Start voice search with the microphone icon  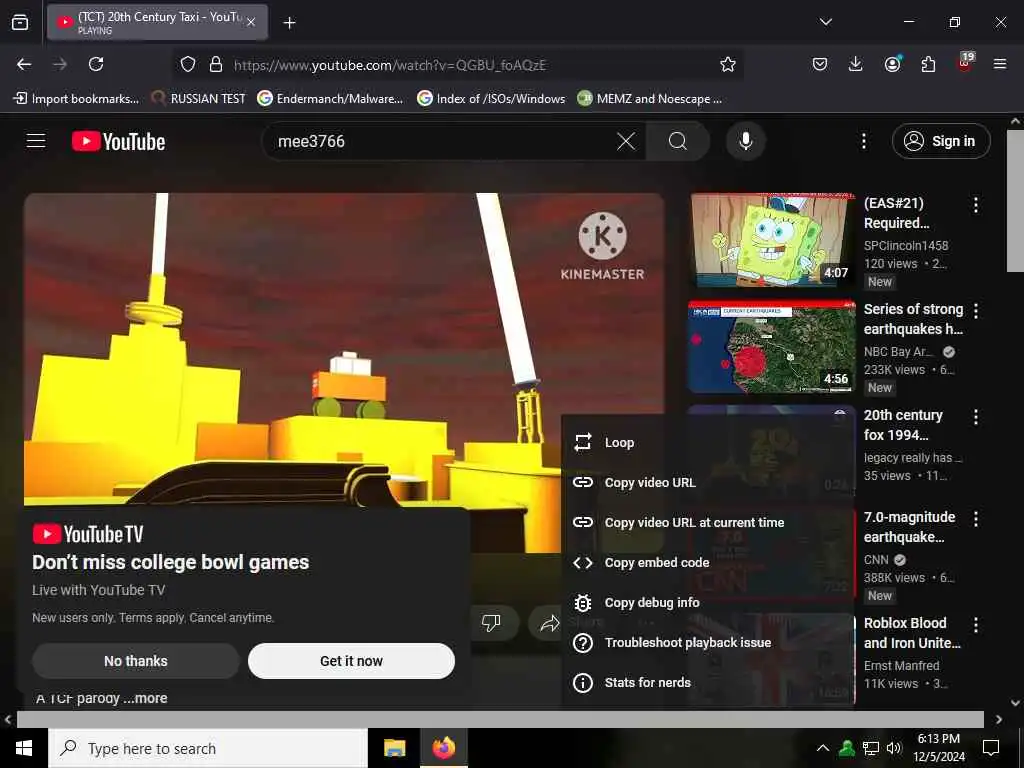(745, 141)
